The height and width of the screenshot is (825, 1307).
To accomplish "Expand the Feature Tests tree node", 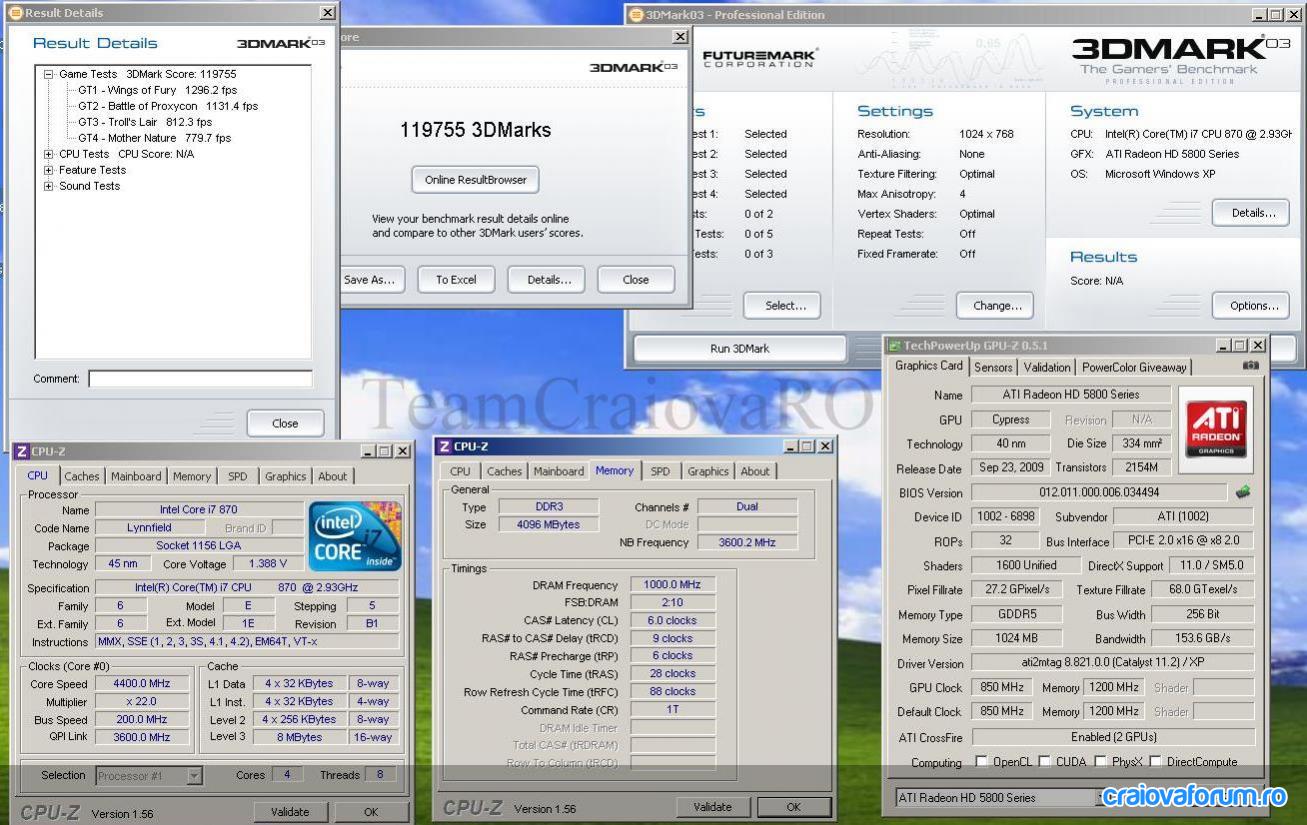I will coord(48,170).
